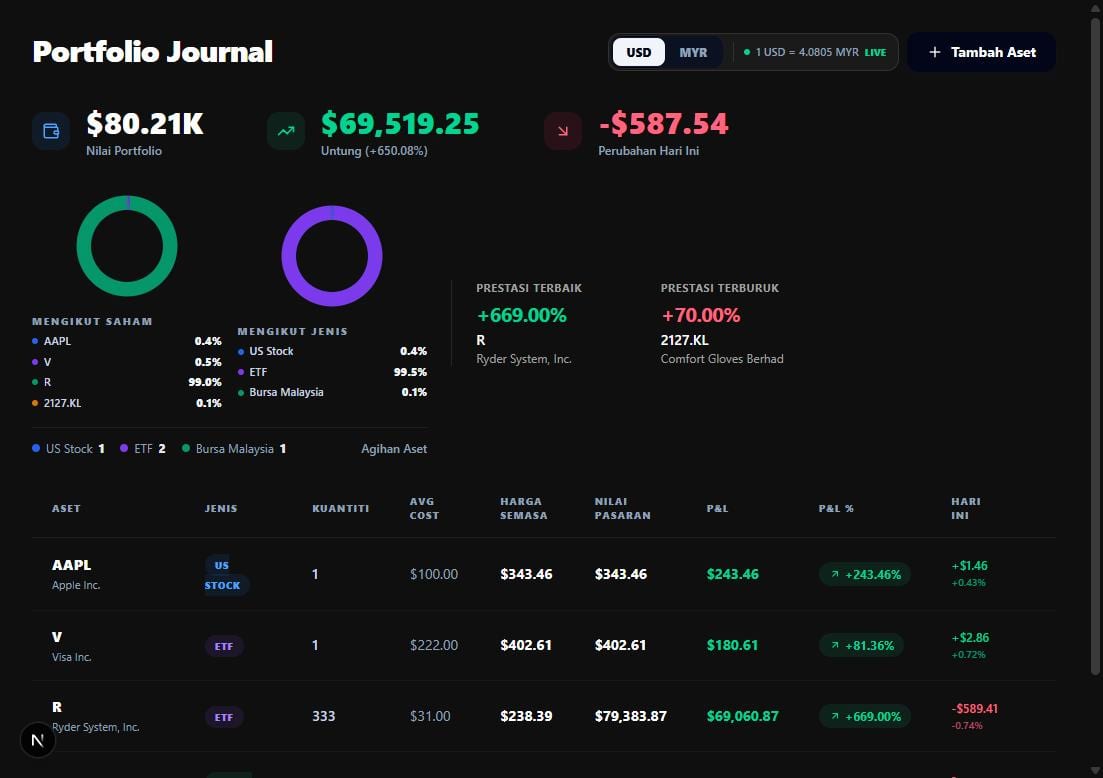Click the ETF tag in the Ryder row

tap(224, 717)
